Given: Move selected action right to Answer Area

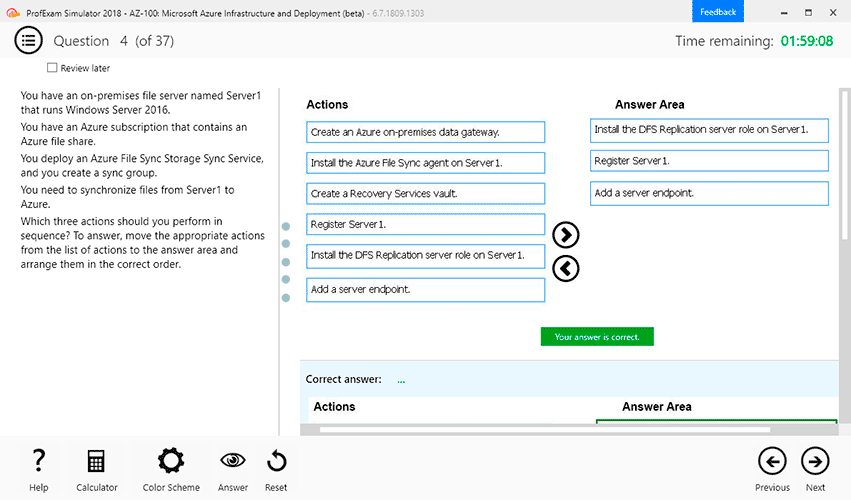Looking at the screenshot, I should 566,235.
